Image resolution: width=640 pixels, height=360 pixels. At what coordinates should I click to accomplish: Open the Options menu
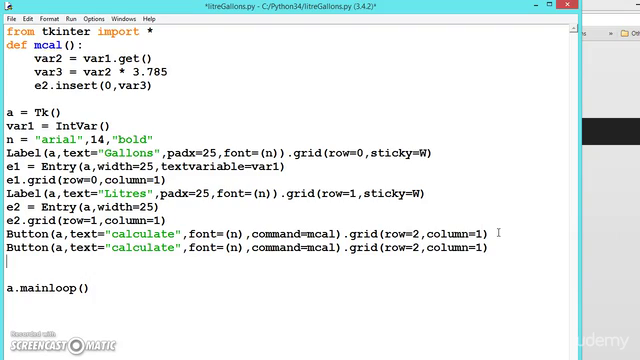pyautogui.click(x=94, y=19)
